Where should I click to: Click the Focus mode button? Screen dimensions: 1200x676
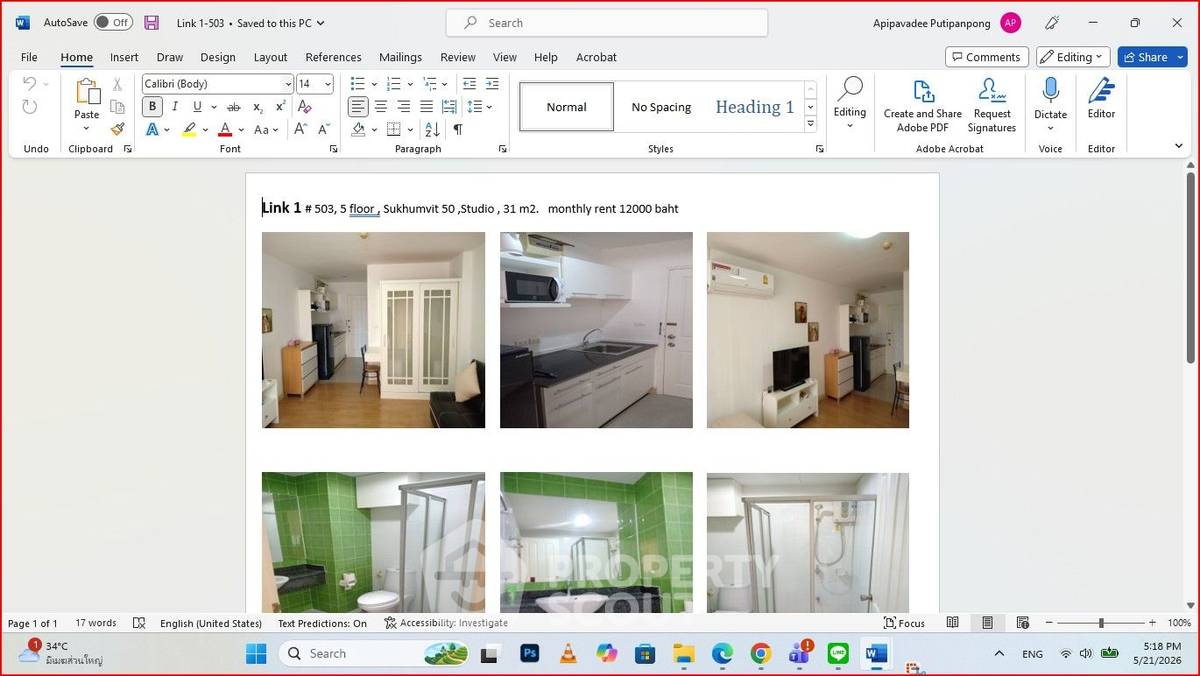point(904,623)
